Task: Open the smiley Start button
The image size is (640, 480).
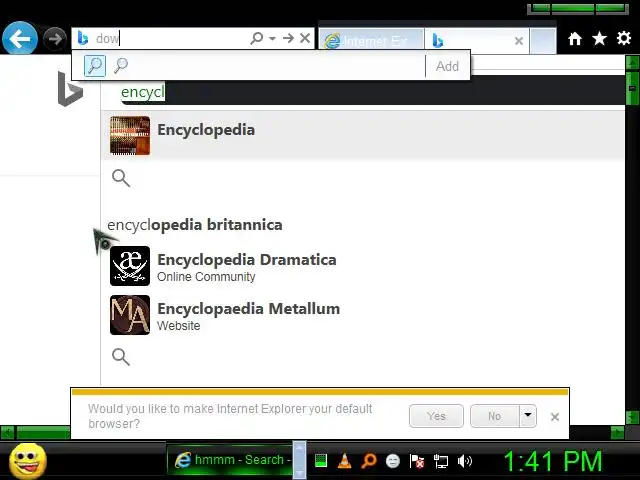Action: pyautogui.click(x=28, y=461)
